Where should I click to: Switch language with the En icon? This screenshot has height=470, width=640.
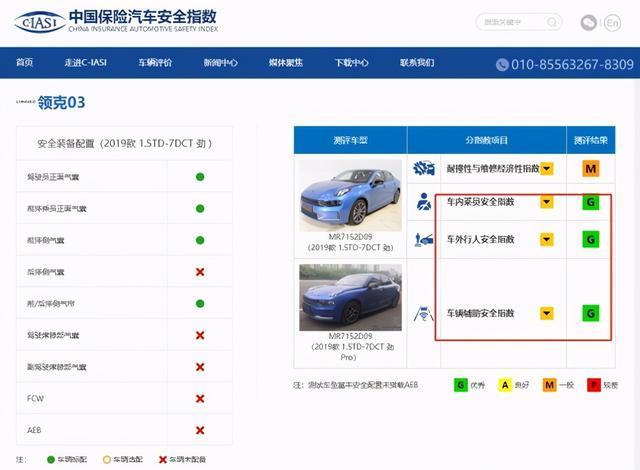point(613,22)
